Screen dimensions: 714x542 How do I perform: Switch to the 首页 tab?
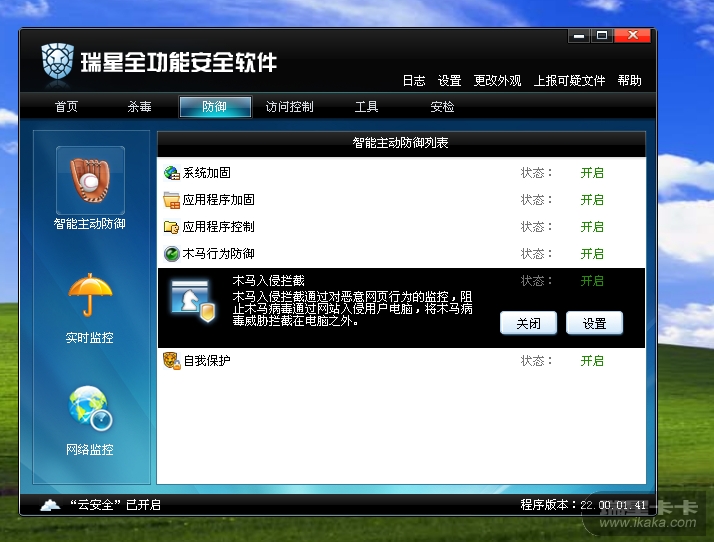[66, 107]
